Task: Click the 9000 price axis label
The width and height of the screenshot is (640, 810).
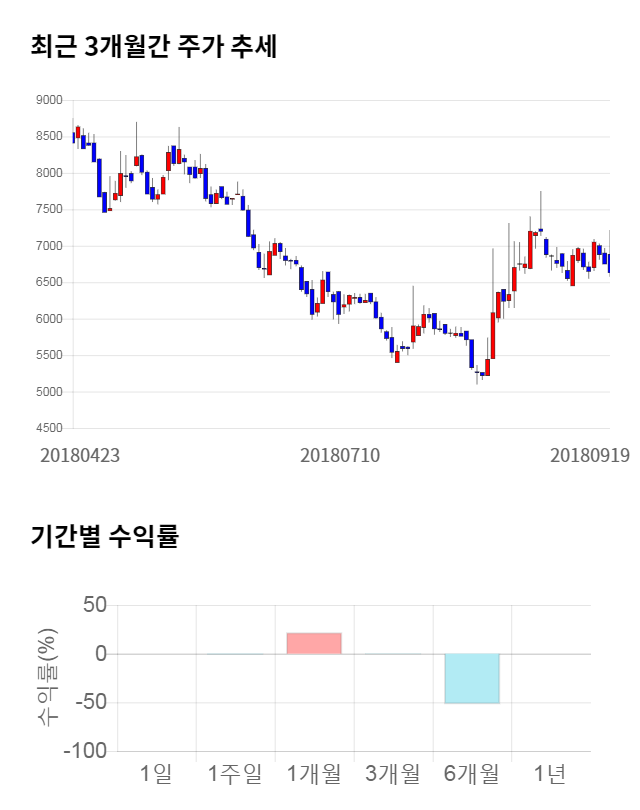Action: [x=48, y=100]
